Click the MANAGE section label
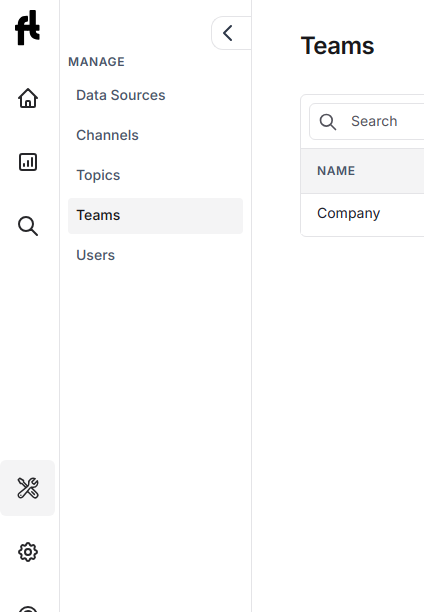Viewport: 424px width, 612px height. tap(96, 62)
